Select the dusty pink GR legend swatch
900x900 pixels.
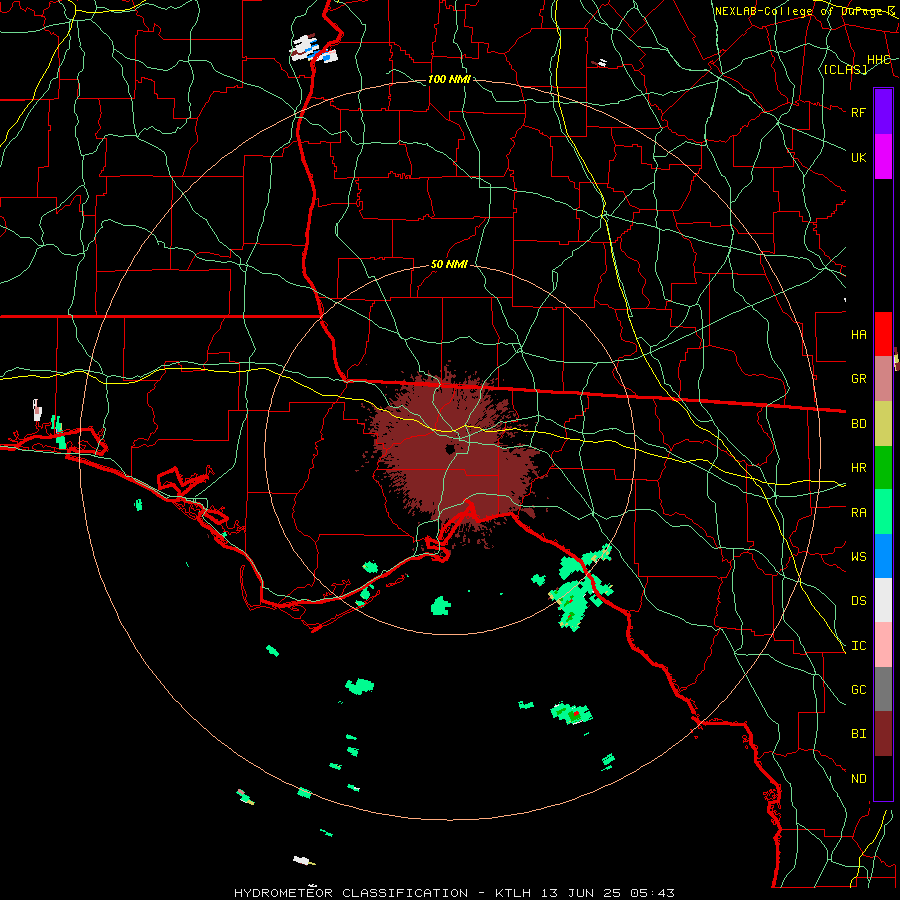(883, 379)
